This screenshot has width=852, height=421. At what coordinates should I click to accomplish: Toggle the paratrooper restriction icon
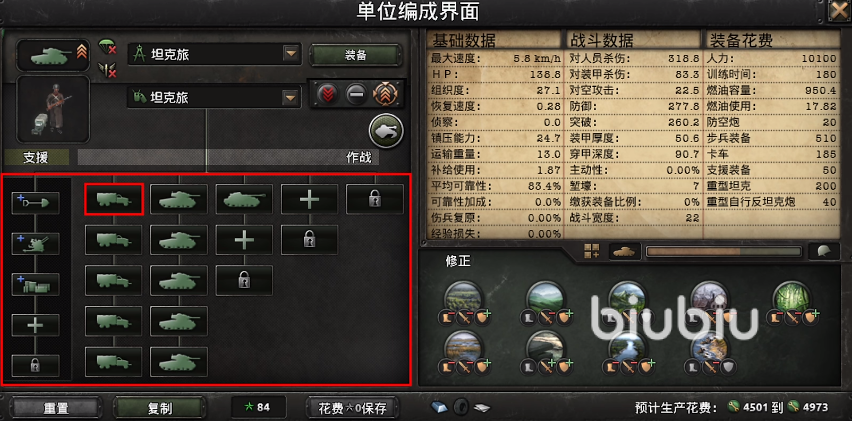click(x=107, y=47)
